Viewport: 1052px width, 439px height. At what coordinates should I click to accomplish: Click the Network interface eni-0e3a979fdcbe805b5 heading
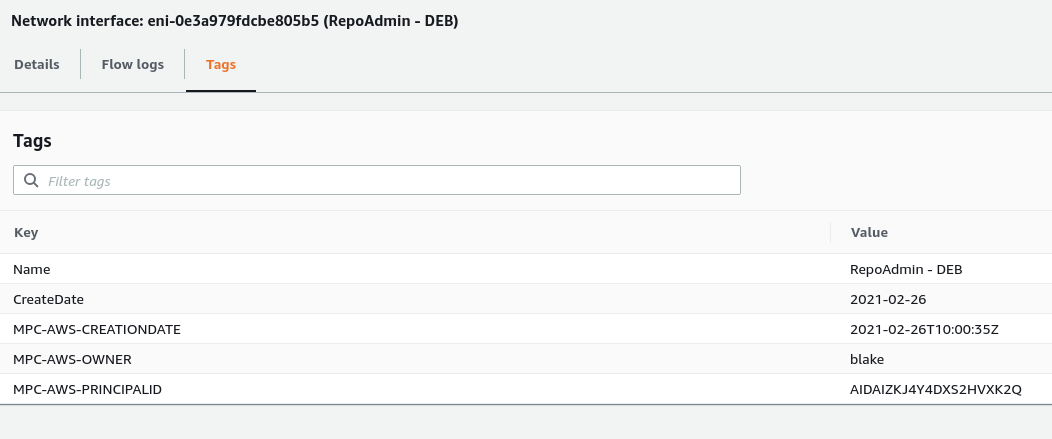point(234,21)
